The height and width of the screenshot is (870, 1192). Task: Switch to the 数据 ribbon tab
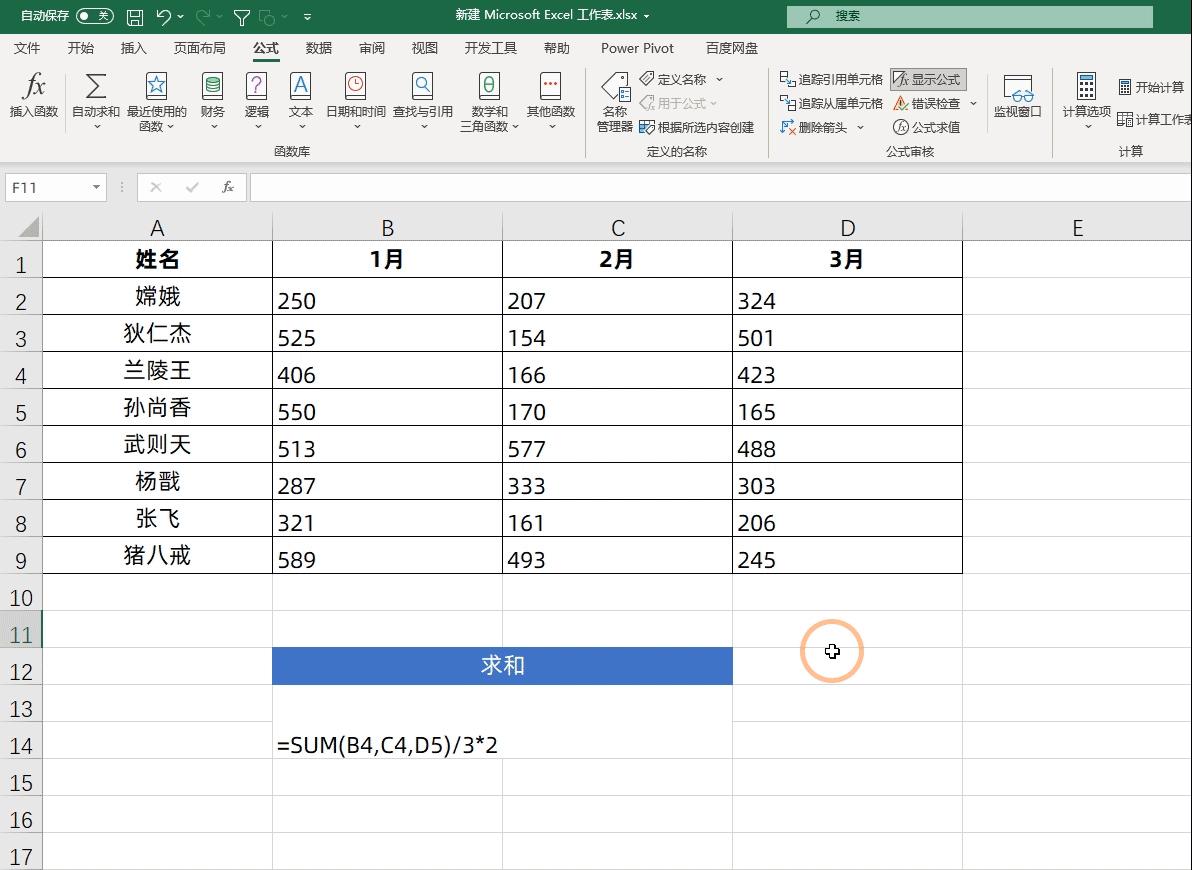click(318, 47)
